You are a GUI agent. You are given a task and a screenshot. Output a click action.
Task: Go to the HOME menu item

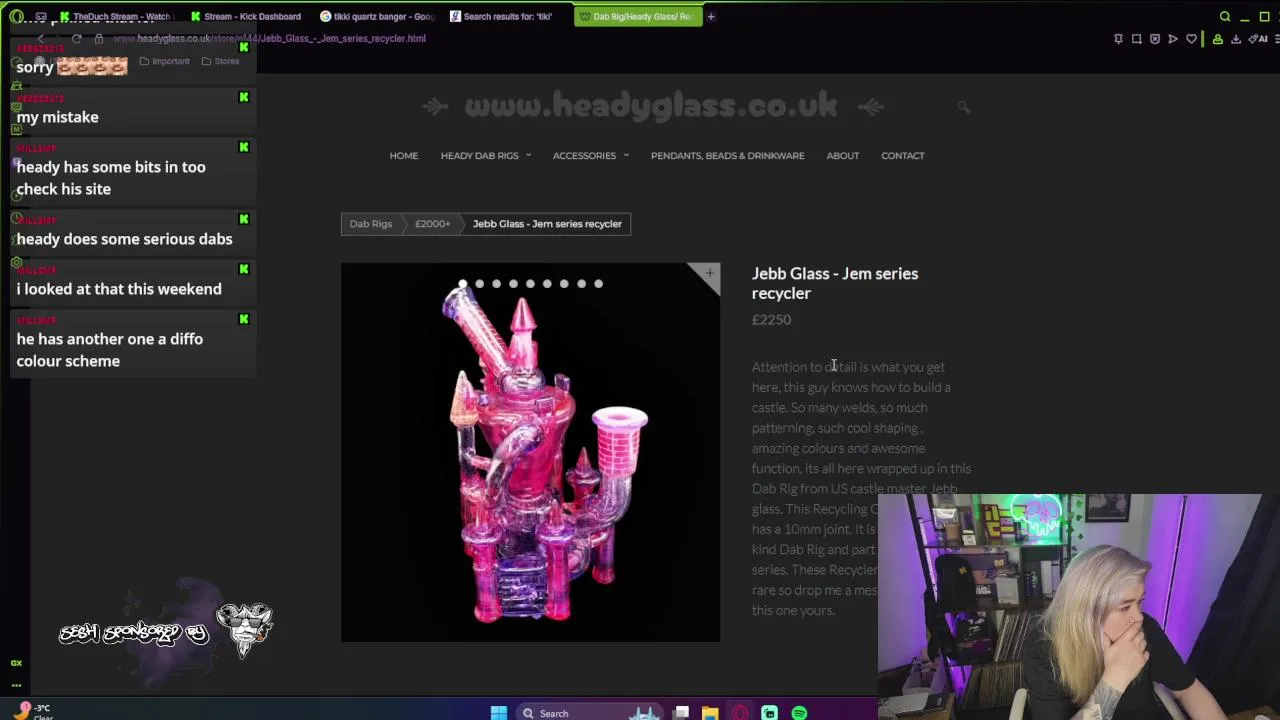click(x=404, y=155)
